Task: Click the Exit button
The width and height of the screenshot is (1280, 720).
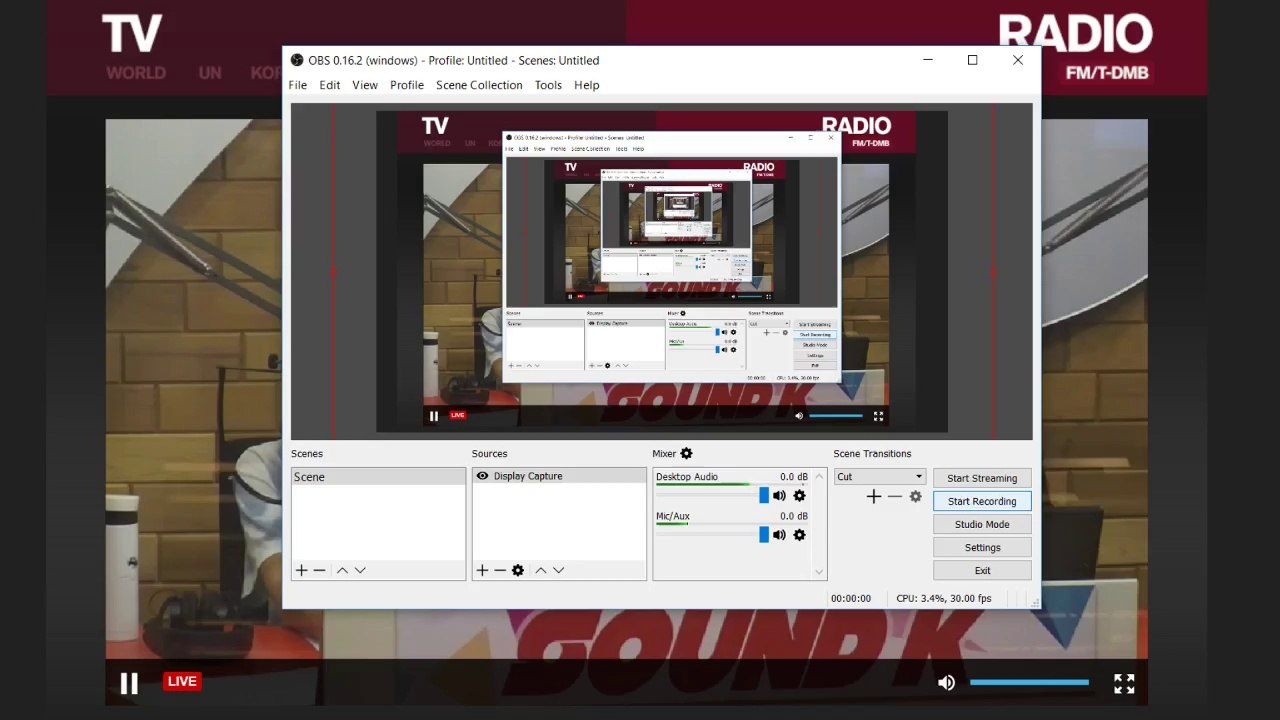Action: 982,570
